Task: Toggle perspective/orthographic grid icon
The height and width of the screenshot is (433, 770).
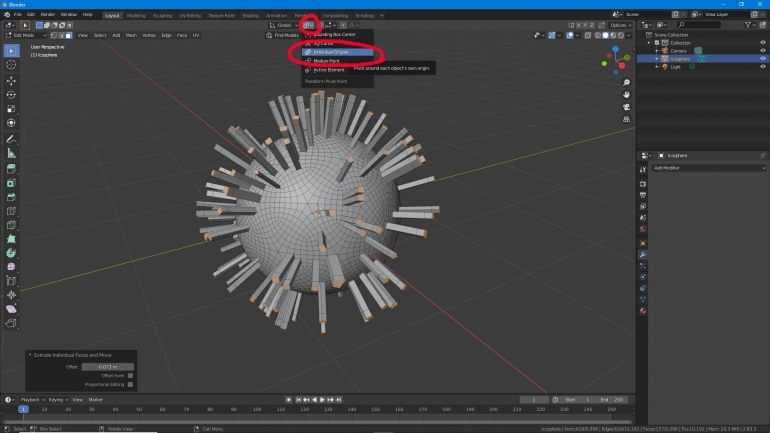Action: (x=626, y=119)
